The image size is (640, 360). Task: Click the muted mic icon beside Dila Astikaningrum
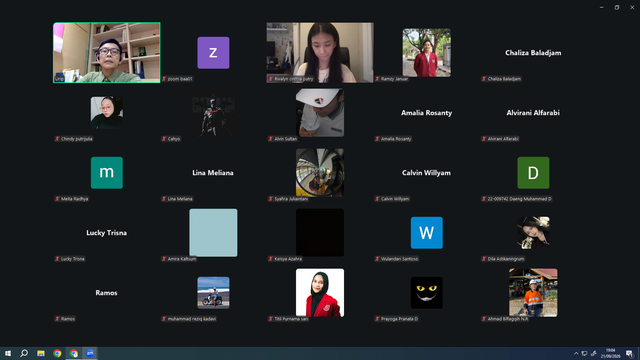tap(484, 259)
